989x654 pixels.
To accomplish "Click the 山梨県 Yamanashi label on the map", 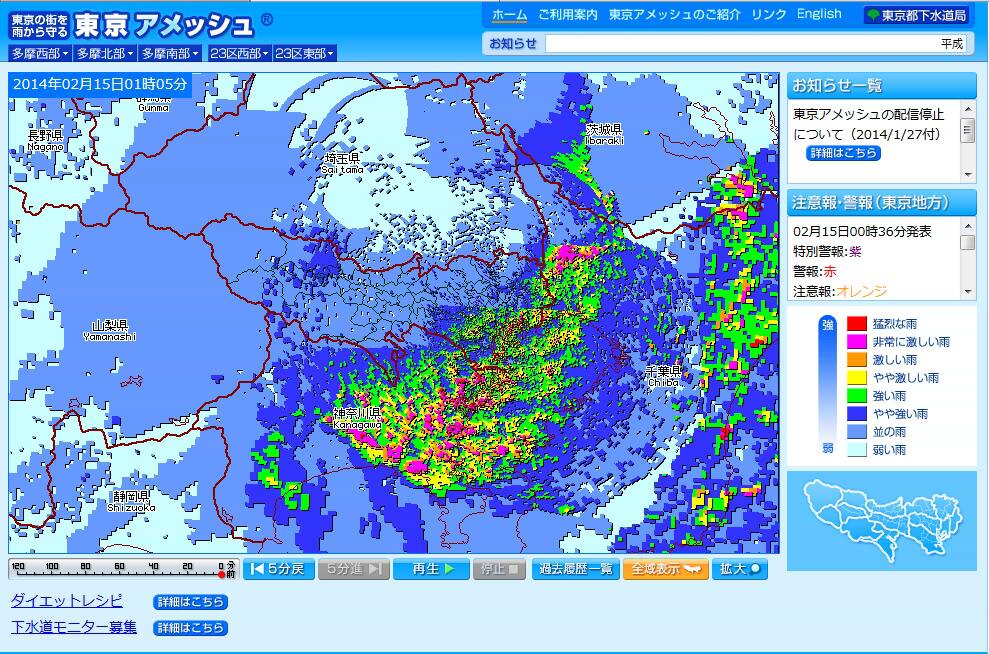I will [x=110, y=330].
